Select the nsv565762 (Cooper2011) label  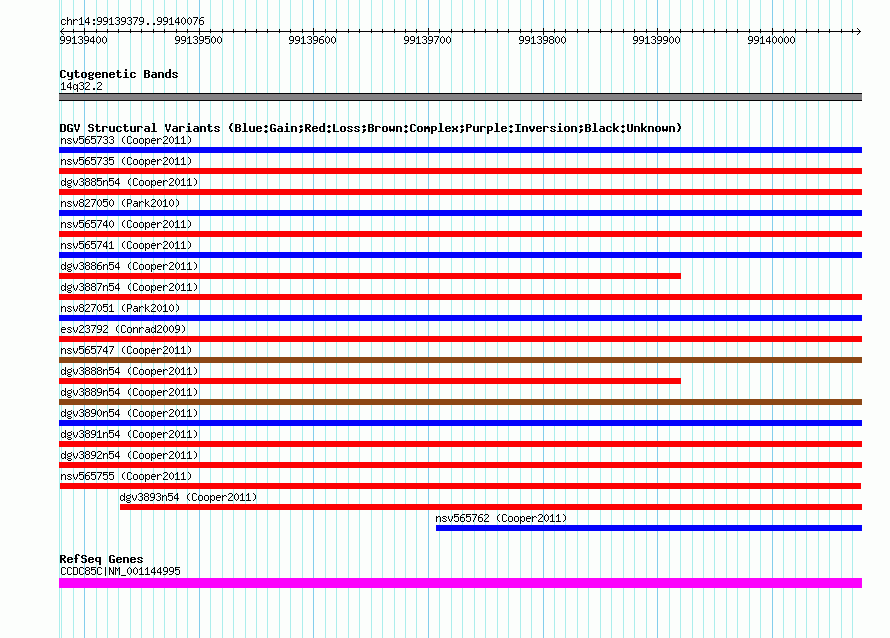(501, 518)
